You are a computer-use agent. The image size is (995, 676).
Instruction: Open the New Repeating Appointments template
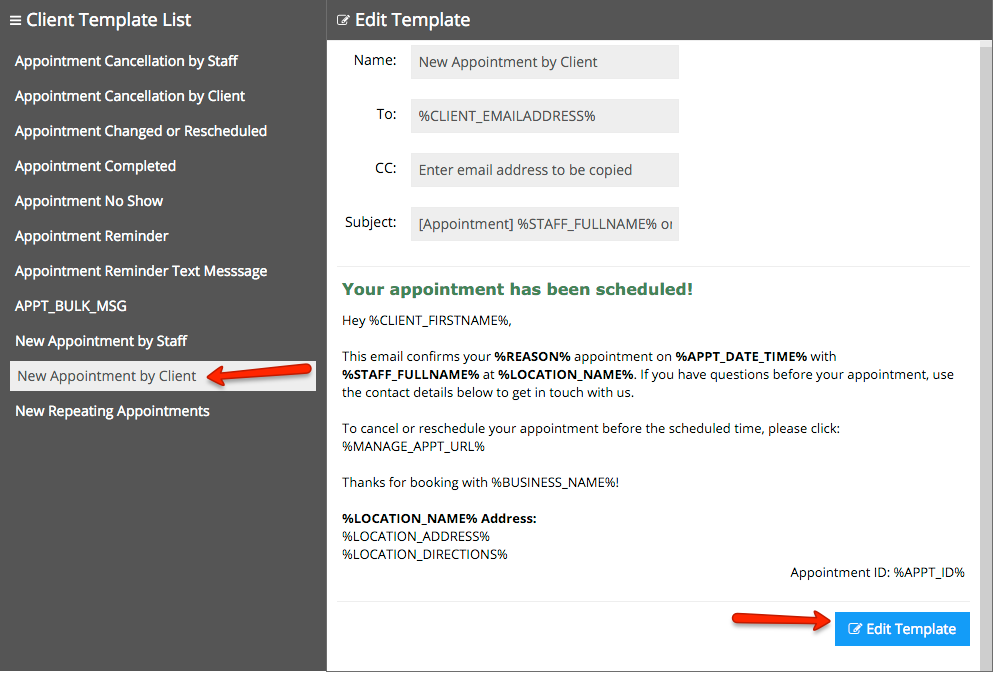[112, 411]
